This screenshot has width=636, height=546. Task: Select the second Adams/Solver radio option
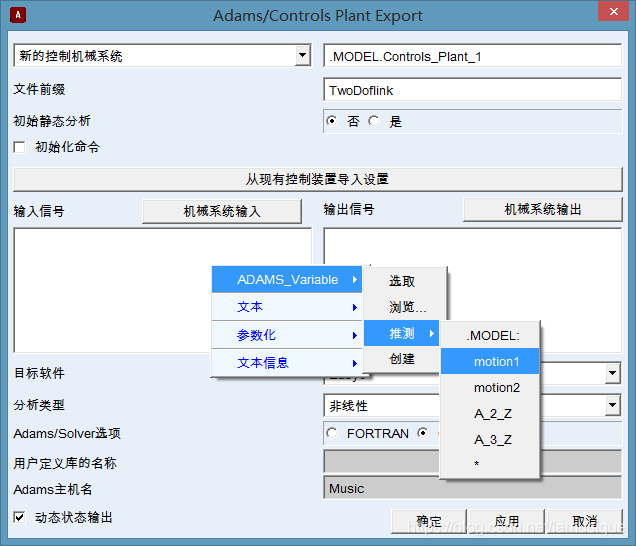click(x=423, y=433)
